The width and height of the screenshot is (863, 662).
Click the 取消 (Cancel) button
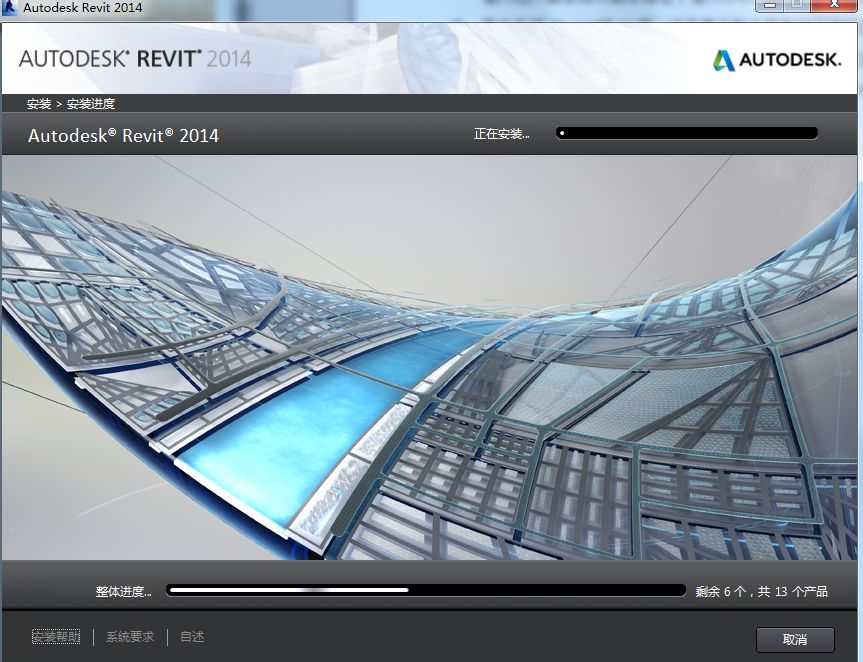[x=795, y=639]
